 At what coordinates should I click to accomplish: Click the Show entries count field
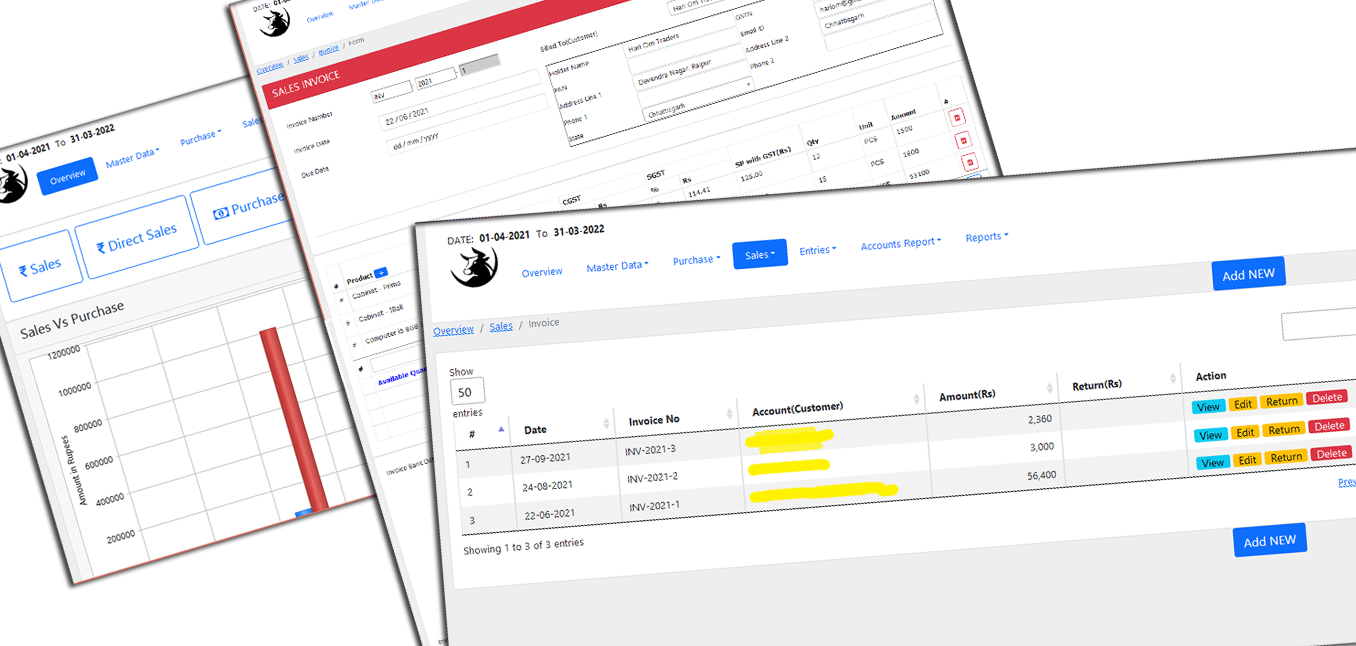pyautogui.click(x=467, y=392)
